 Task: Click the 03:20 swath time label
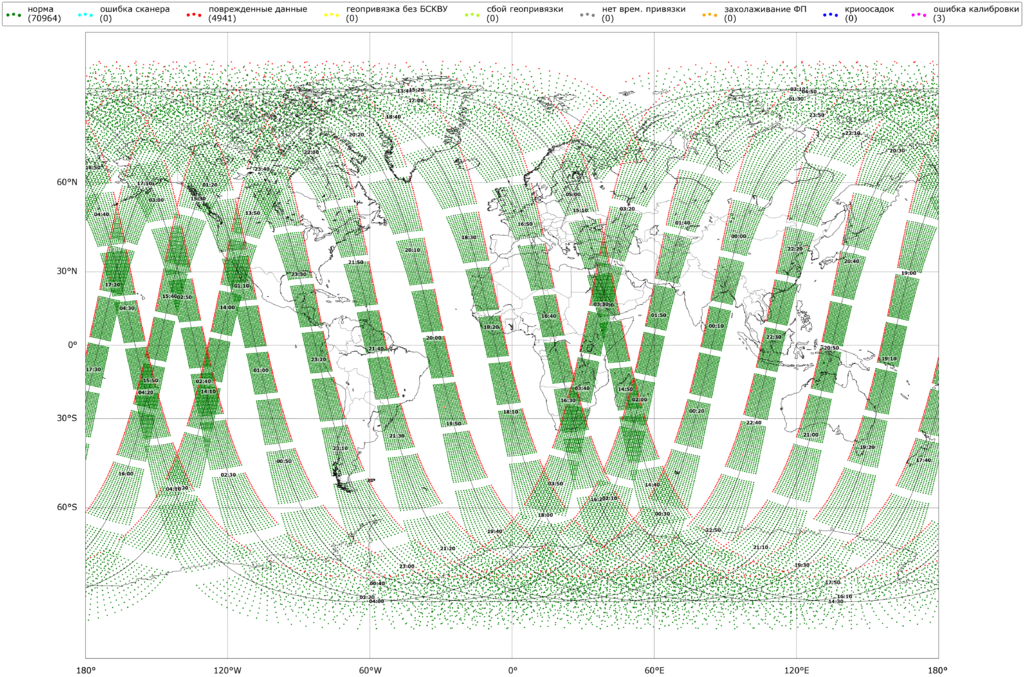627,209
